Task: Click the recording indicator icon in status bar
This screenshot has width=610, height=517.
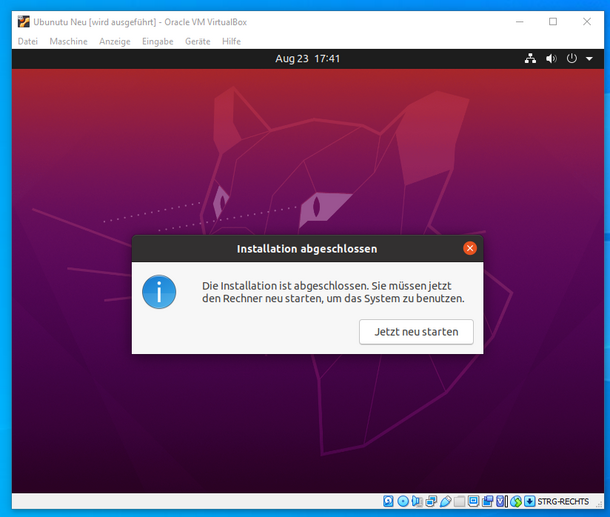Action: click(x=487, y=501)
